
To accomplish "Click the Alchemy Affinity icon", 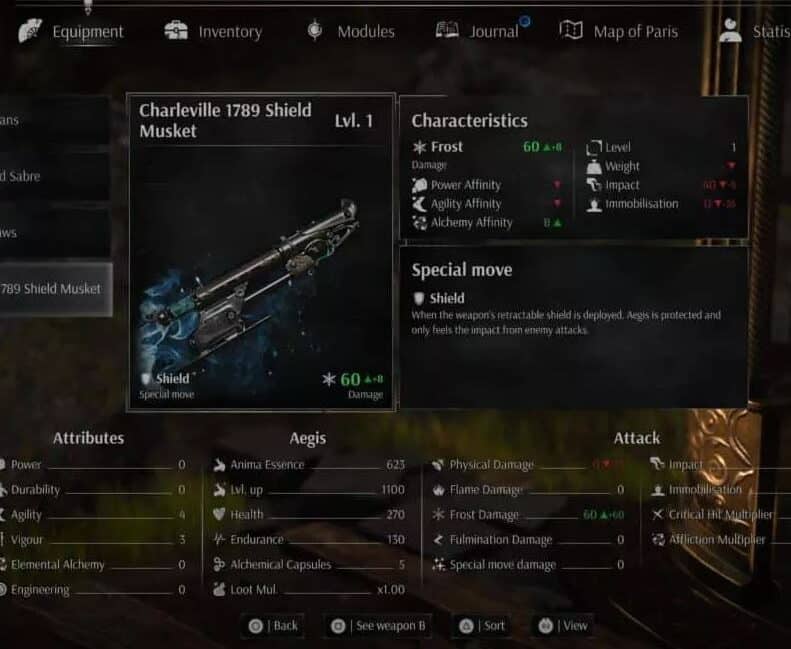I will [419, 222].
